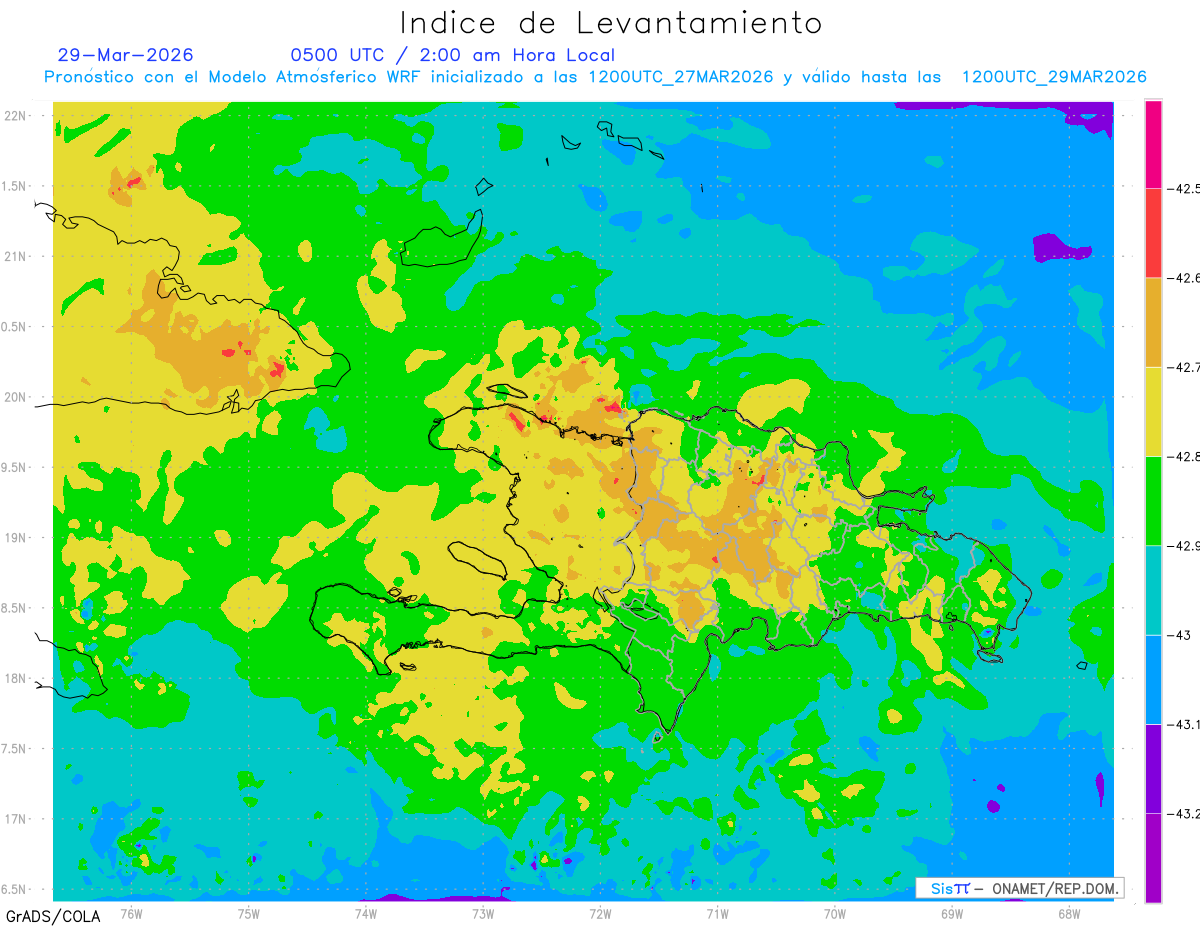This screenshot has width=1200, height=927.
Task: Click the 29-Mar-2026 date label
Action: click(x=126, y=55)
